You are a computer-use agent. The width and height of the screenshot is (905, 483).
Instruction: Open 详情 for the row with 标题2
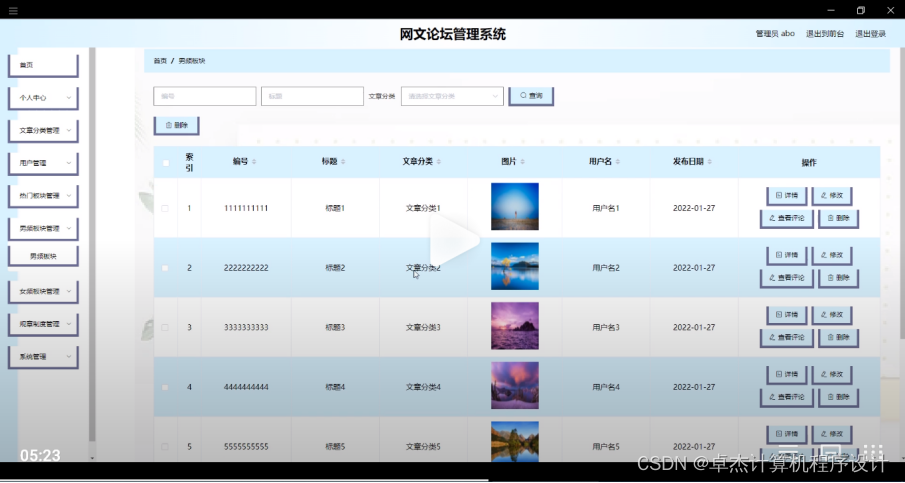point(787,255)
